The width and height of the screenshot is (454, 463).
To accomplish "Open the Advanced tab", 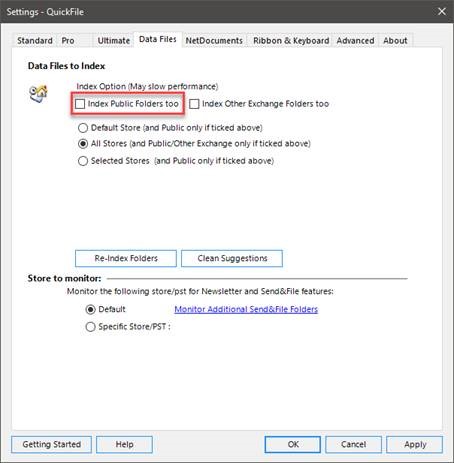I will coord(355,41).
